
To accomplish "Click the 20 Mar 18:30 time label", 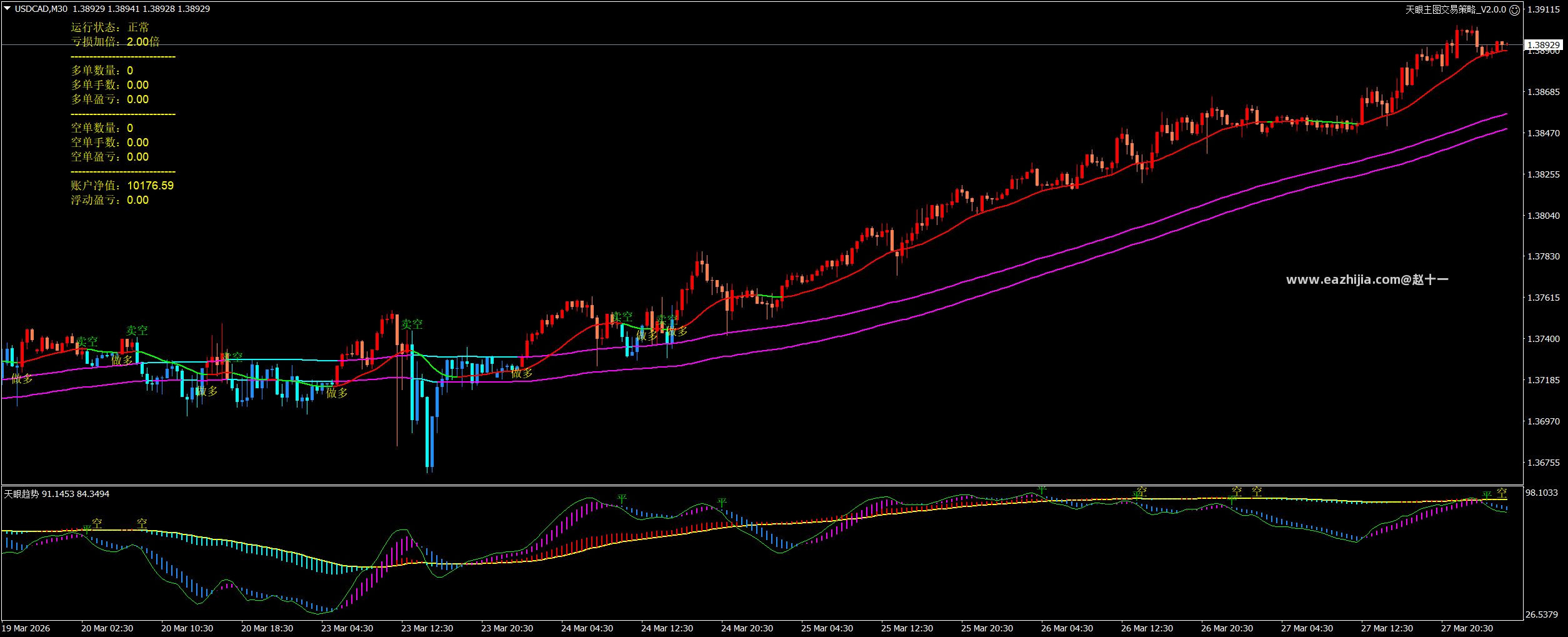I will click(267, 628).
